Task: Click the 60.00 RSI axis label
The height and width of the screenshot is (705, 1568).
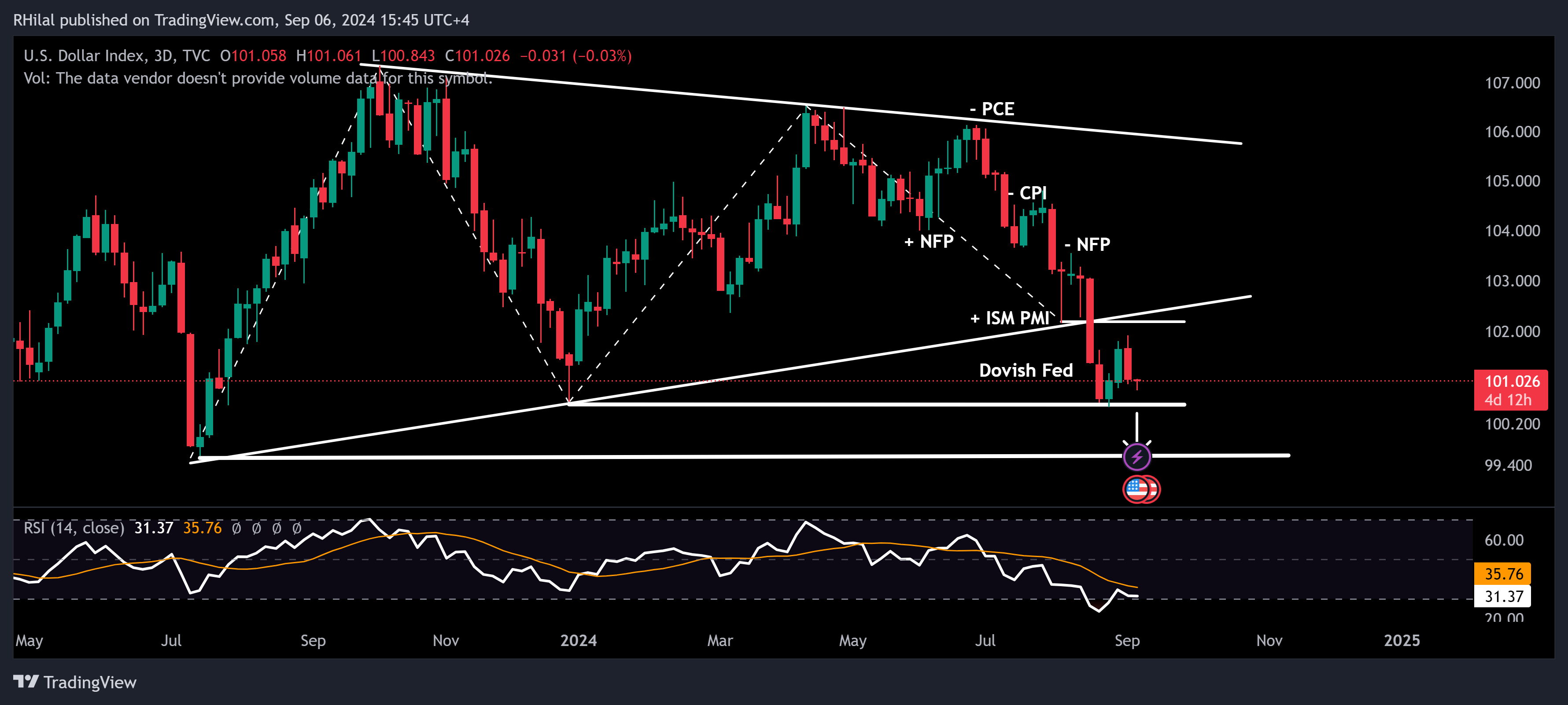Action: point(1503,540)
